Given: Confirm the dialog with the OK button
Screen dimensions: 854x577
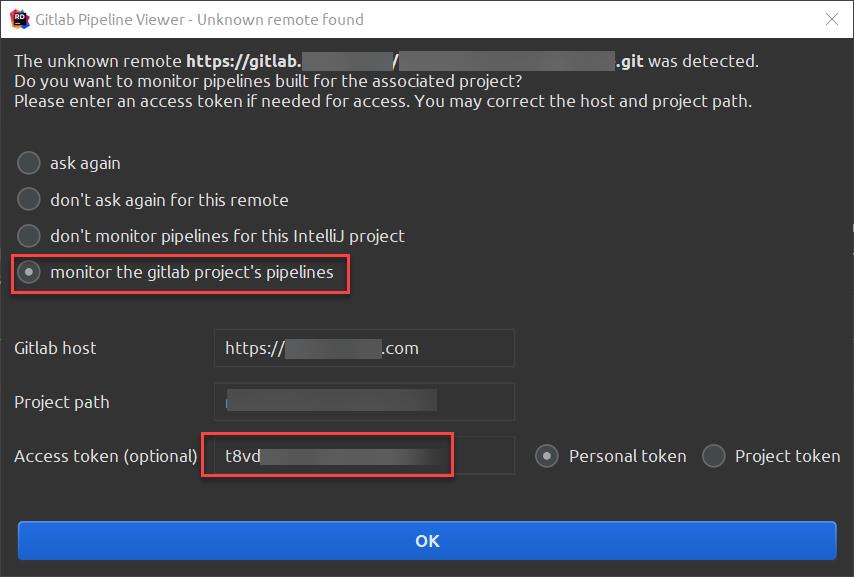Looking at the screenshot, I should 427,540.
